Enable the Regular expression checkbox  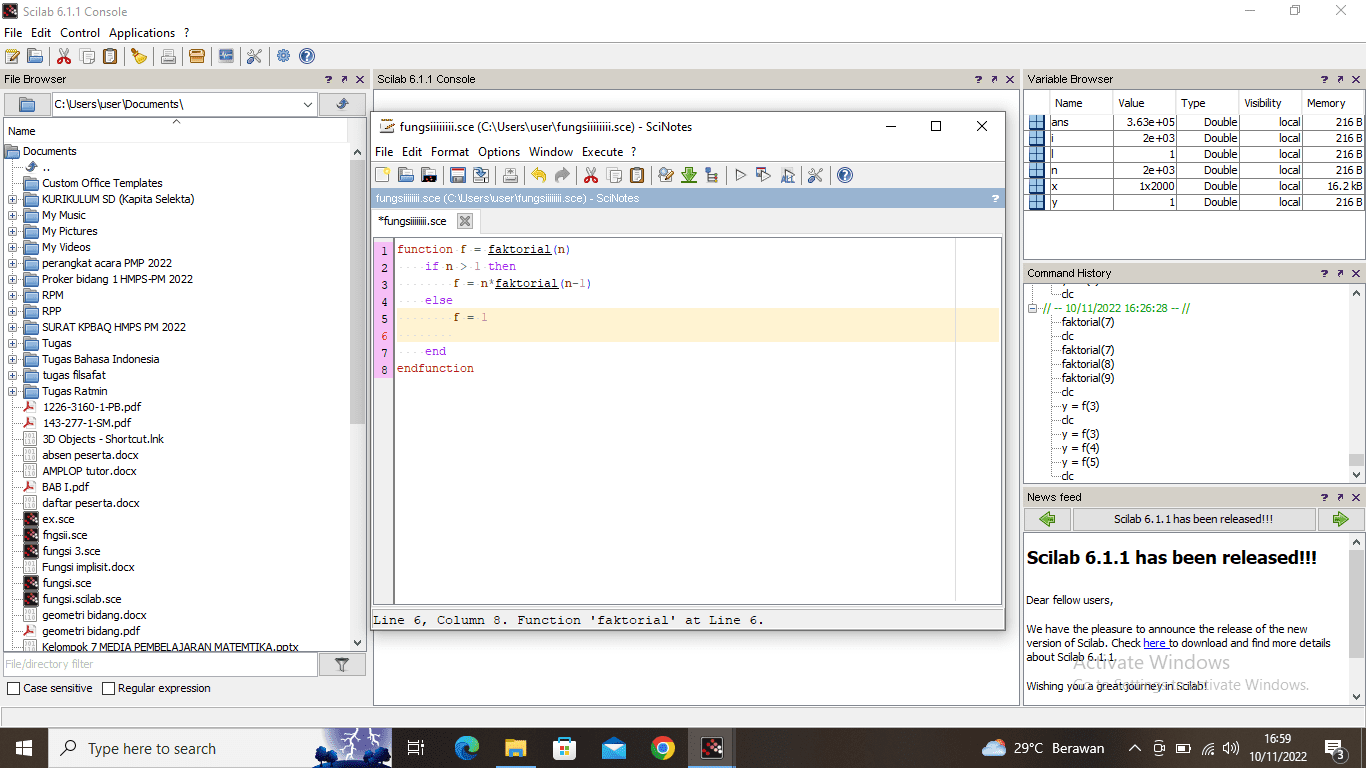(109, 688)
